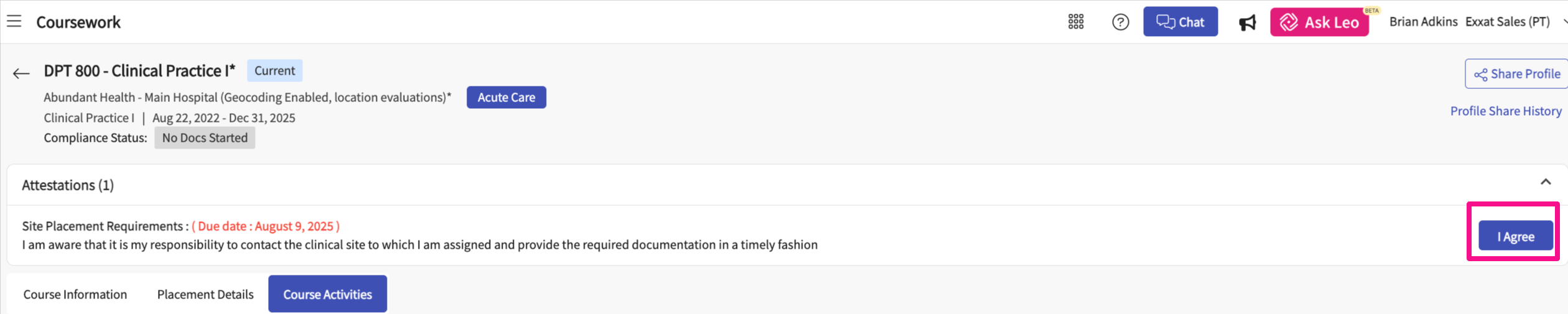Viewport: 1568px width, 314px height.
Task: Click the help question mark icon
Action: tap(1120, 22)
